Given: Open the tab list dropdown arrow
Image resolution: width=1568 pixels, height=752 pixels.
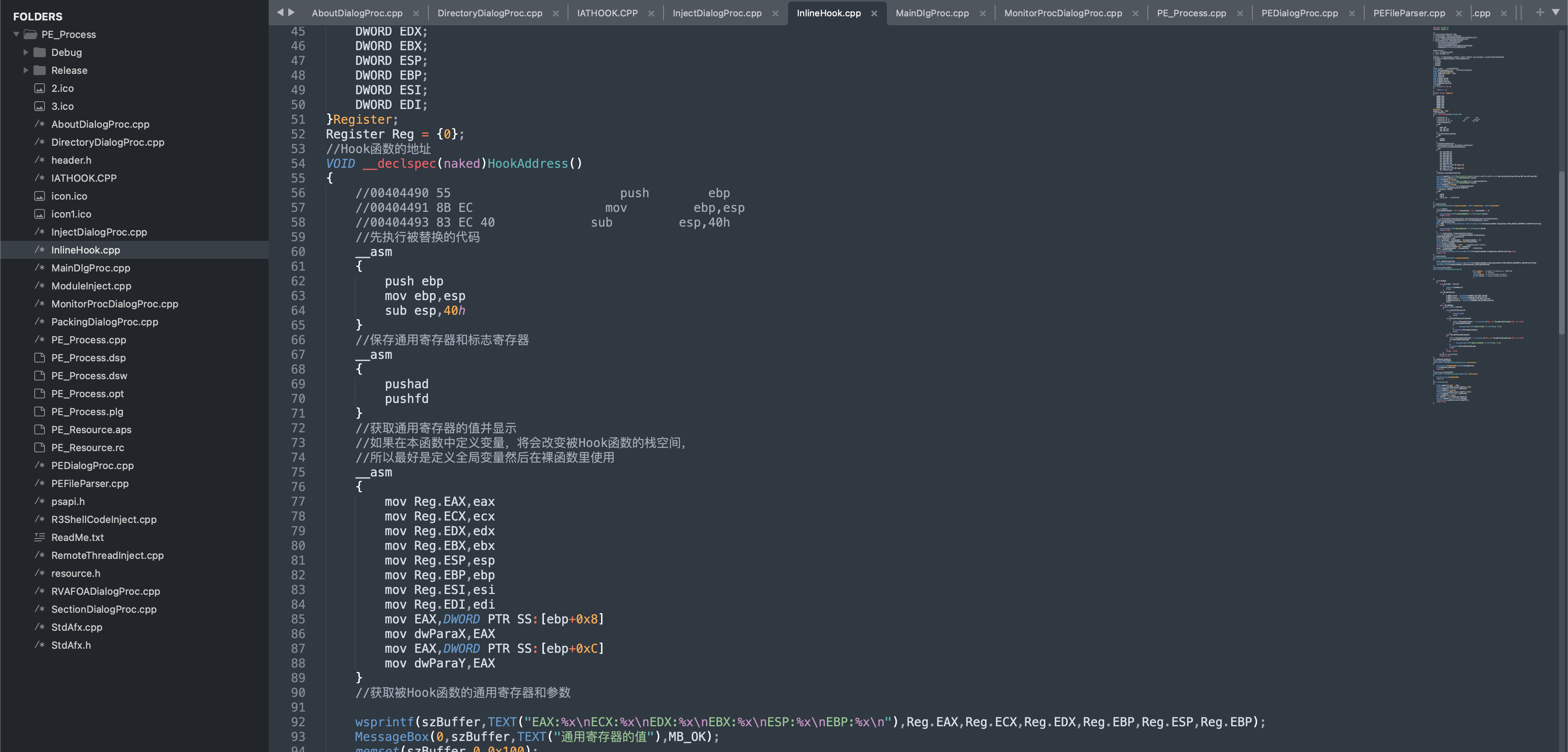Looking at the screenshot, I should (1556, 12).
